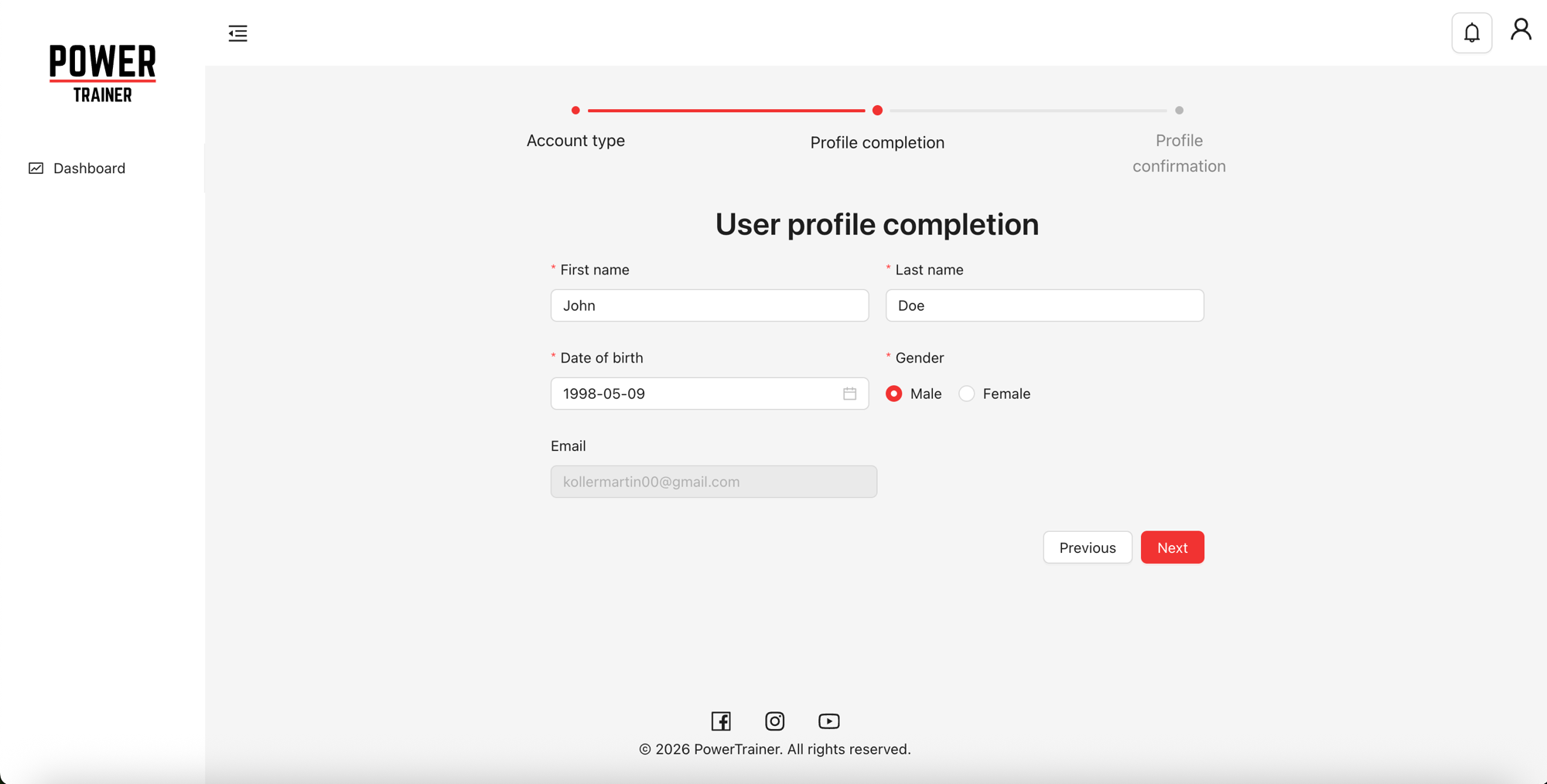Click the Email field label

click(568, 446)
